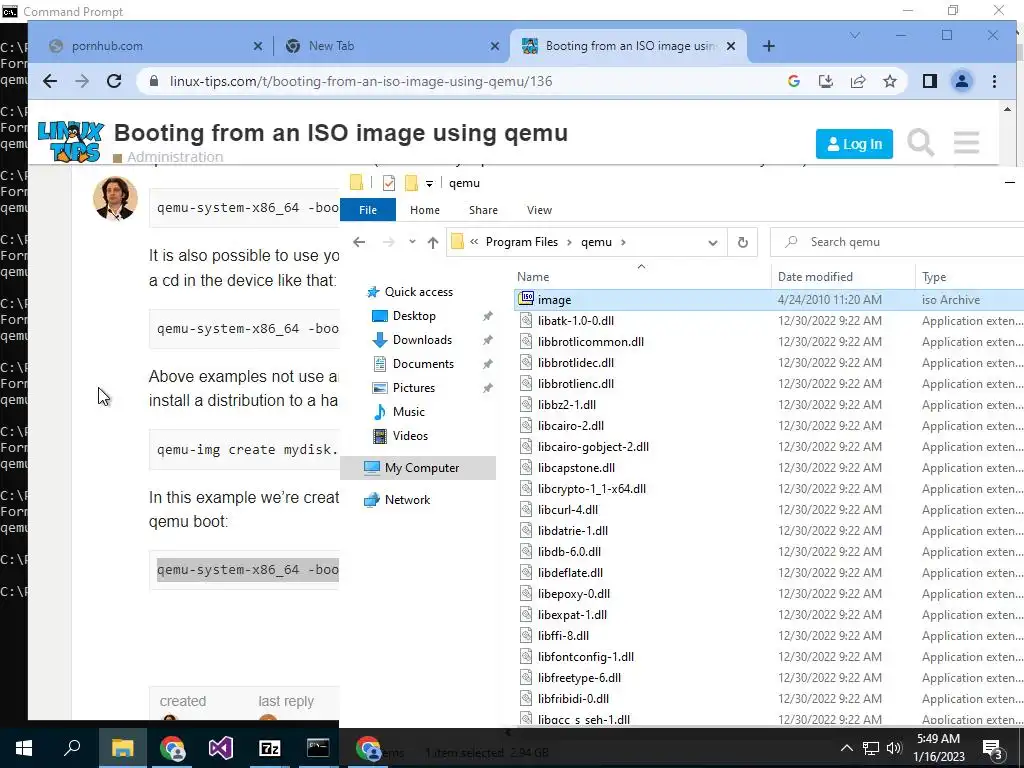
Task: Open the Share ribbon tab
Action: point(483,210)
